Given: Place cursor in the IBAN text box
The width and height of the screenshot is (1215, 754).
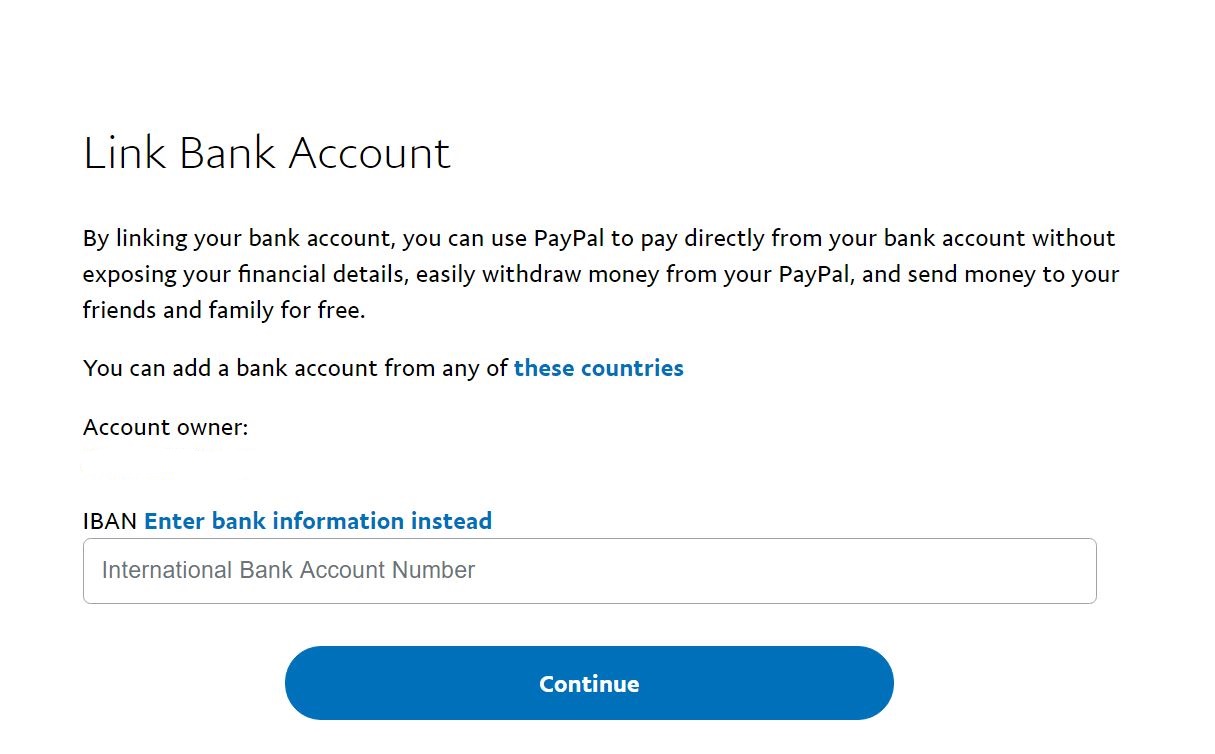Looking at the screenshot, I should 589,571.
